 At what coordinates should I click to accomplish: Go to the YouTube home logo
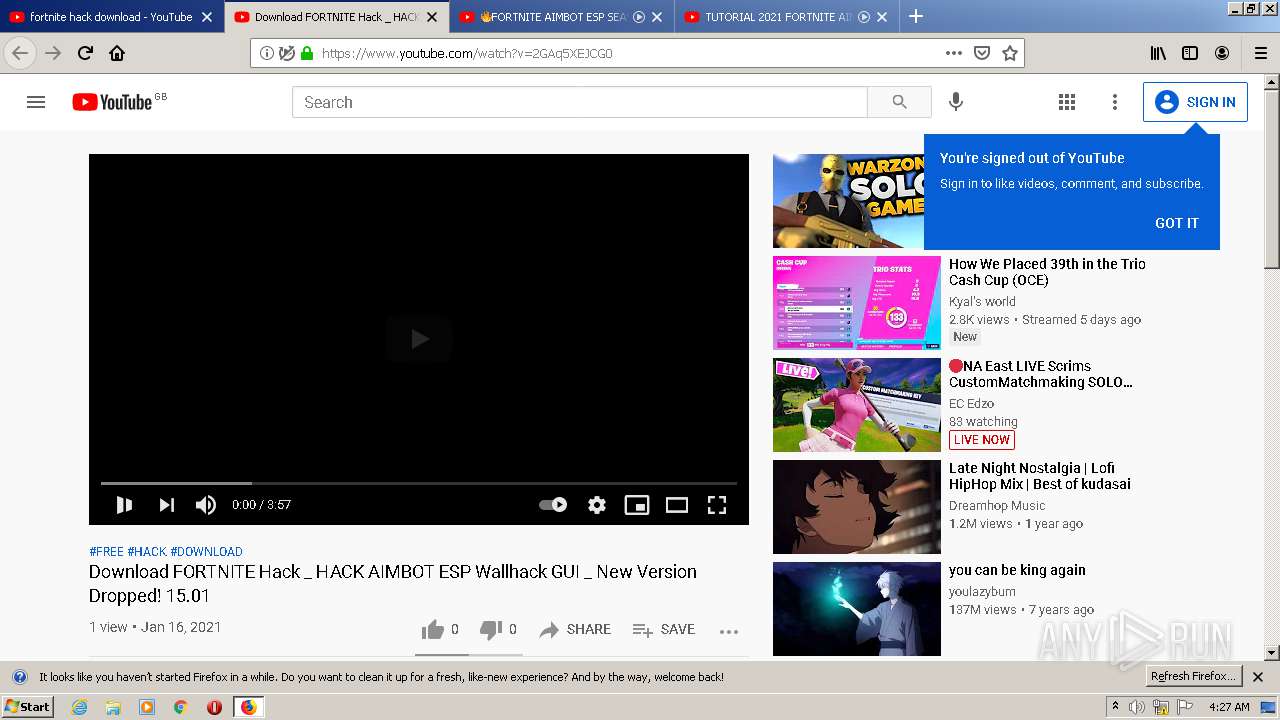pyautogui.click(x=111, y=102)
